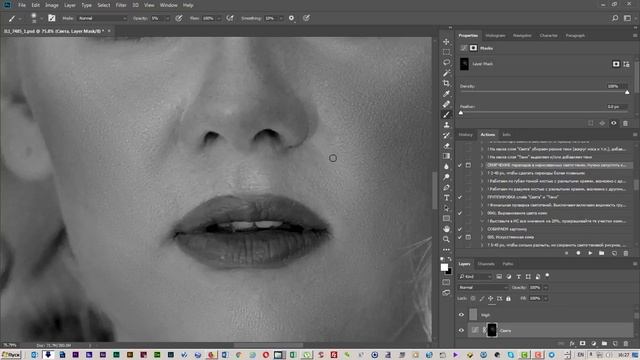Select the Rectangle shape tool

(x=447, y=218)
